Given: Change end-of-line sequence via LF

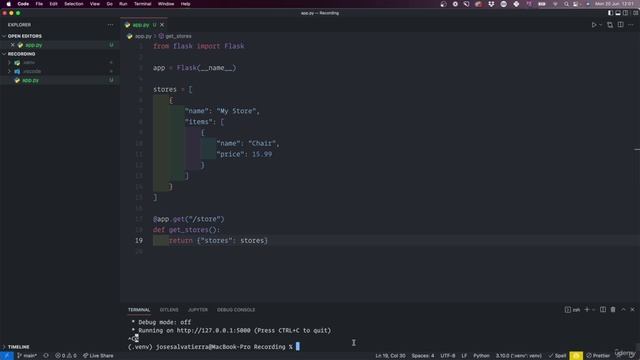Looking at the screenshot, I should point(464,356).
